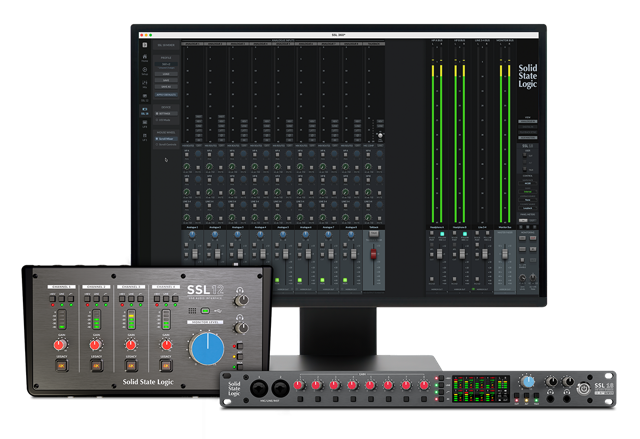
Task: Toggle the cyan lit button on Headphones A strip
Action: coord(442,234)
